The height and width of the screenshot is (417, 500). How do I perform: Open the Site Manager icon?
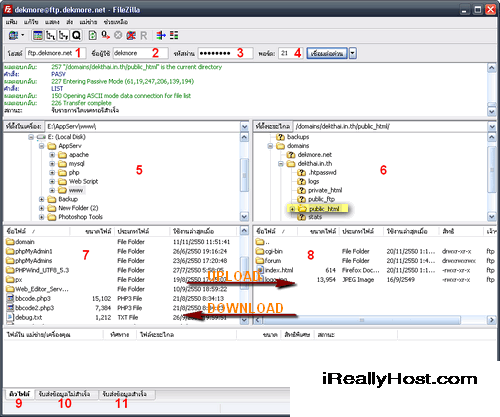point(13,35)
